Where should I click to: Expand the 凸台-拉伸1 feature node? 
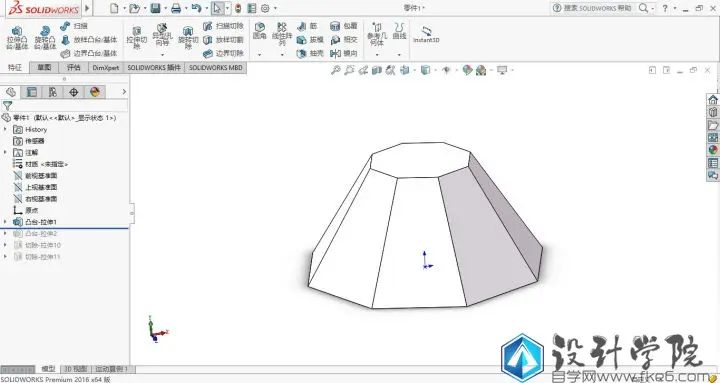[6, 222]
